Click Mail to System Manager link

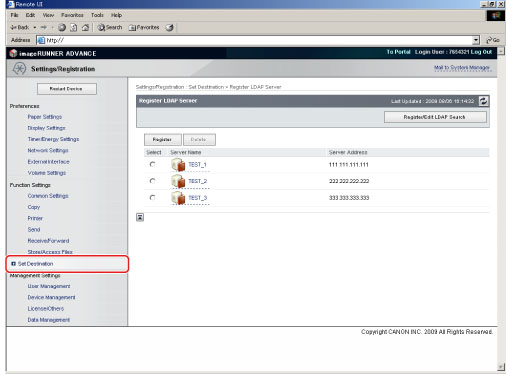coord(462,67)
